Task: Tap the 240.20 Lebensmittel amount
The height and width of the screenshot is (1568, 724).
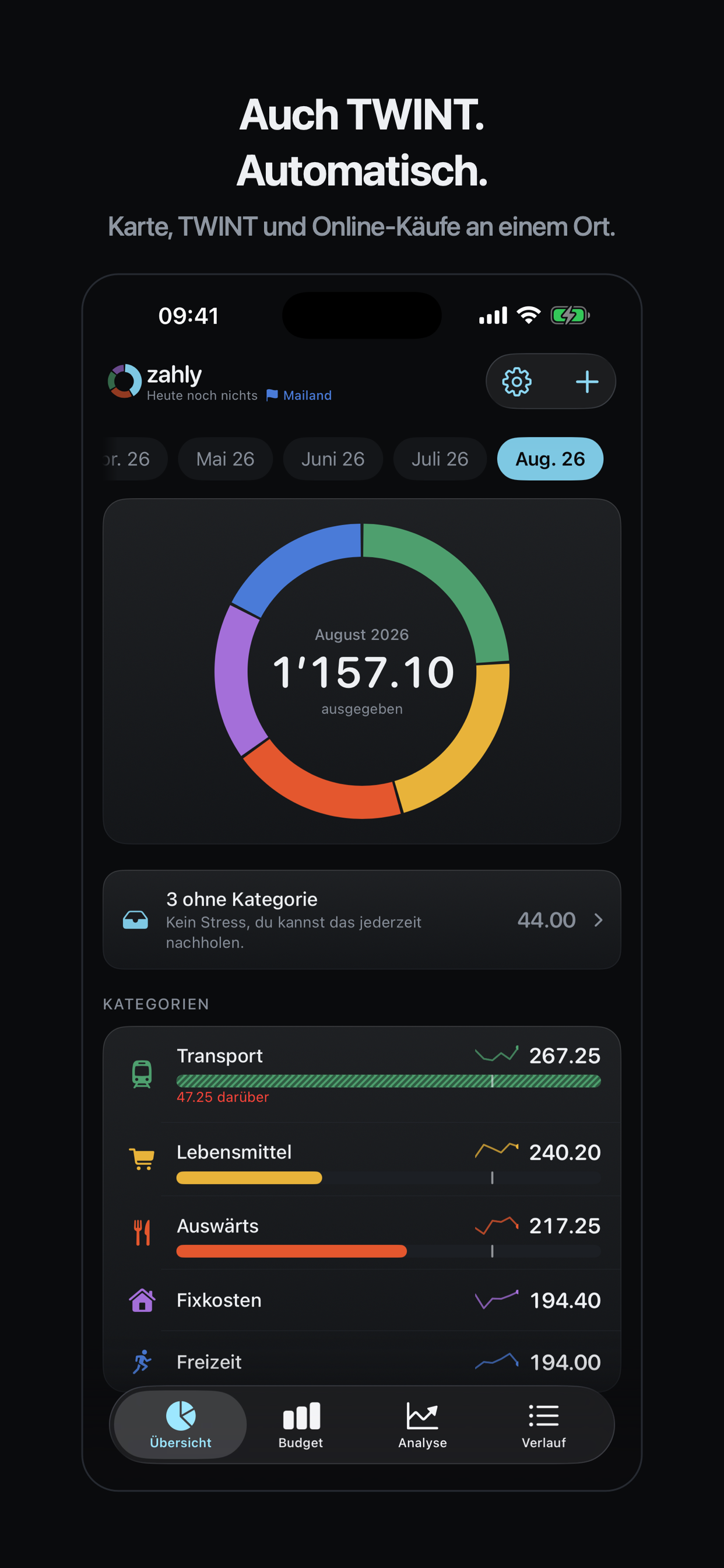Action: pos(565,1152)
